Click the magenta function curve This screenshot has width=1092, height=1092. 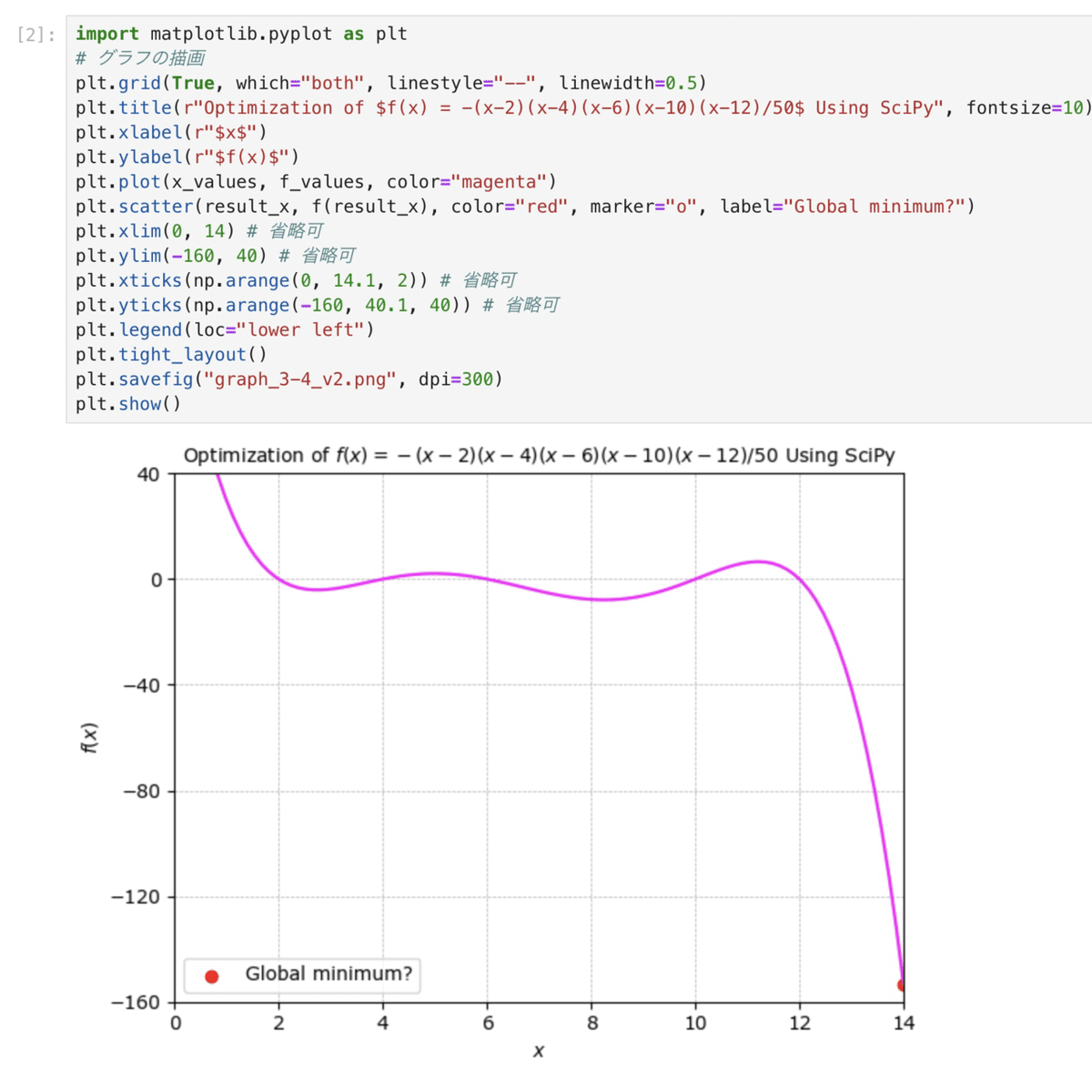click(755, 562)
